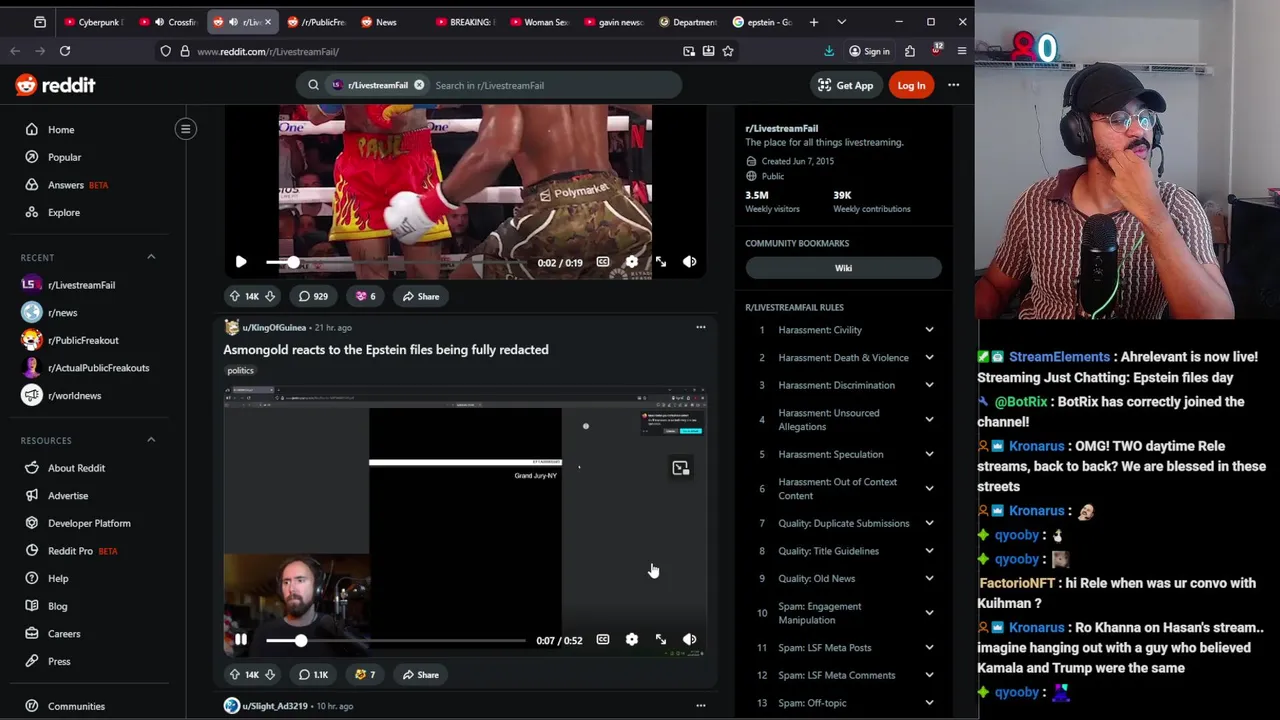Image resolution: width=1280 pixels, height=720 pixels.
Task: Open the Wiki community bookmark
Action: (843, 268)
